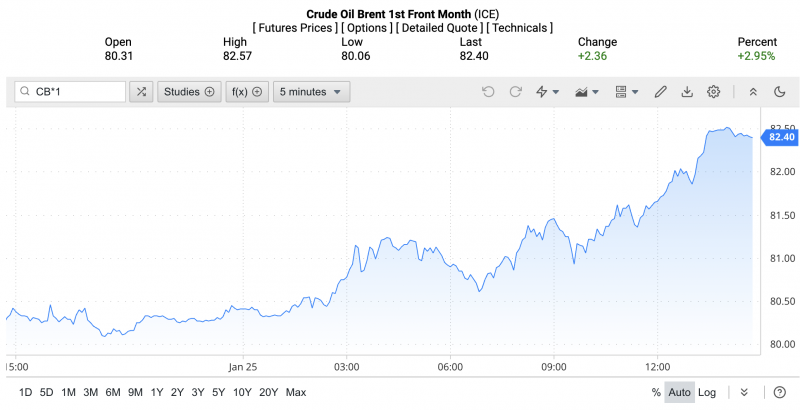800x410 pixels.
Task: Open chart settings gear
Action: coord(714,92)
